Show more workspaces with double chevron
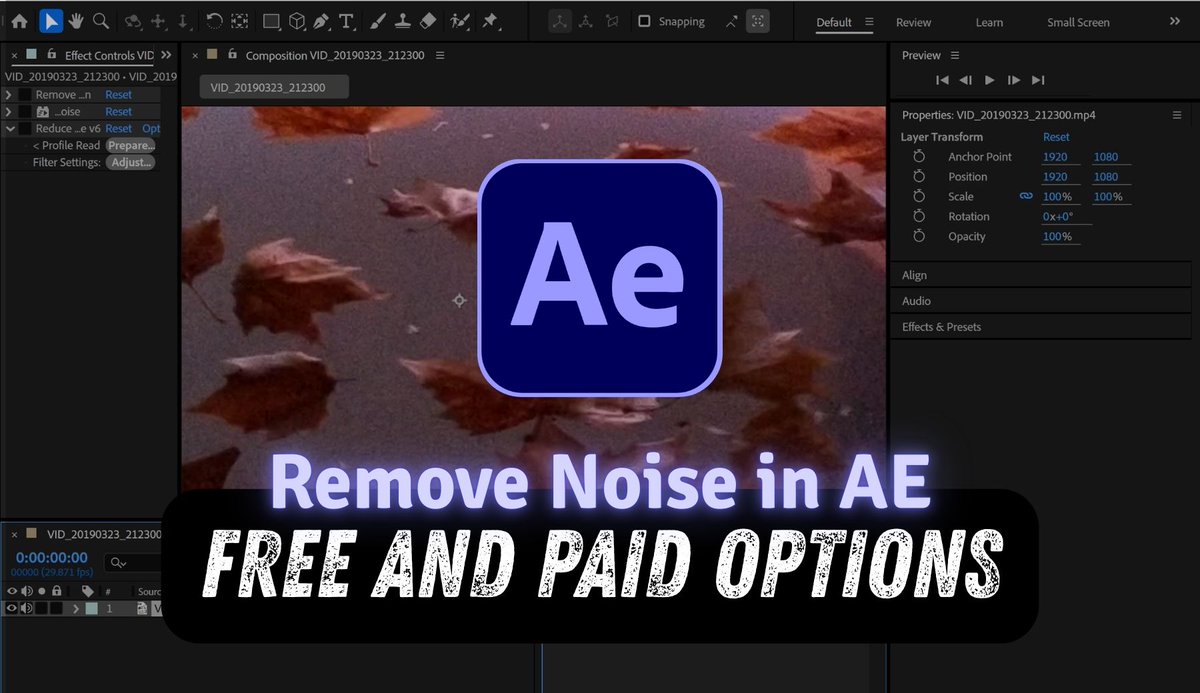The width and height of the screenshot is (1200, 693). [1174, 21]
